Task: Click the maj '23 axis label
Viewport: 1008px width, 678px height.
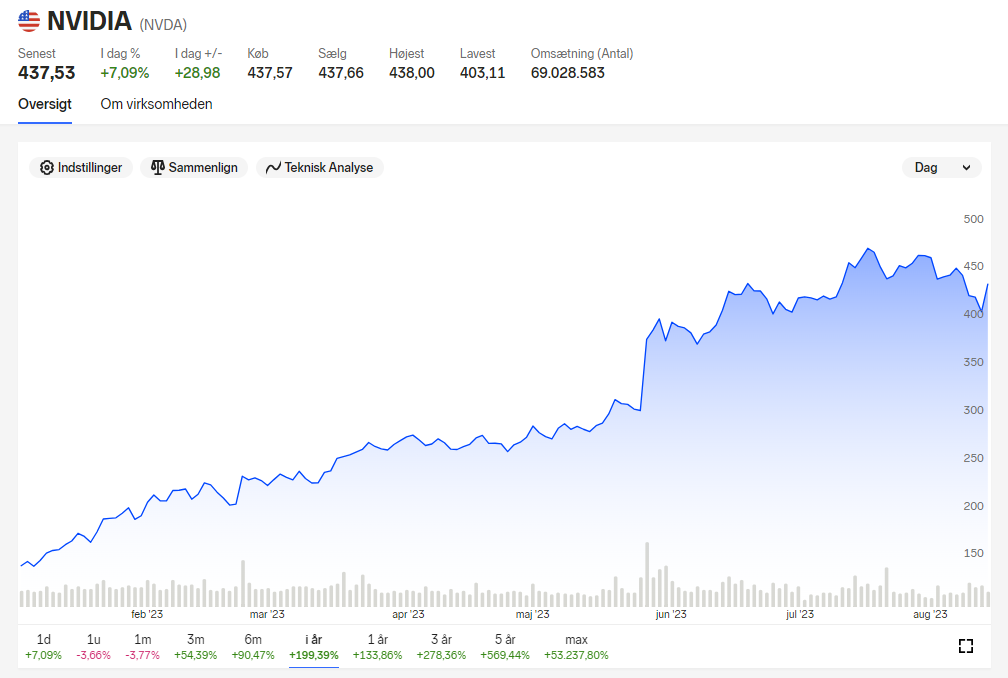Action: coord(532,614)
